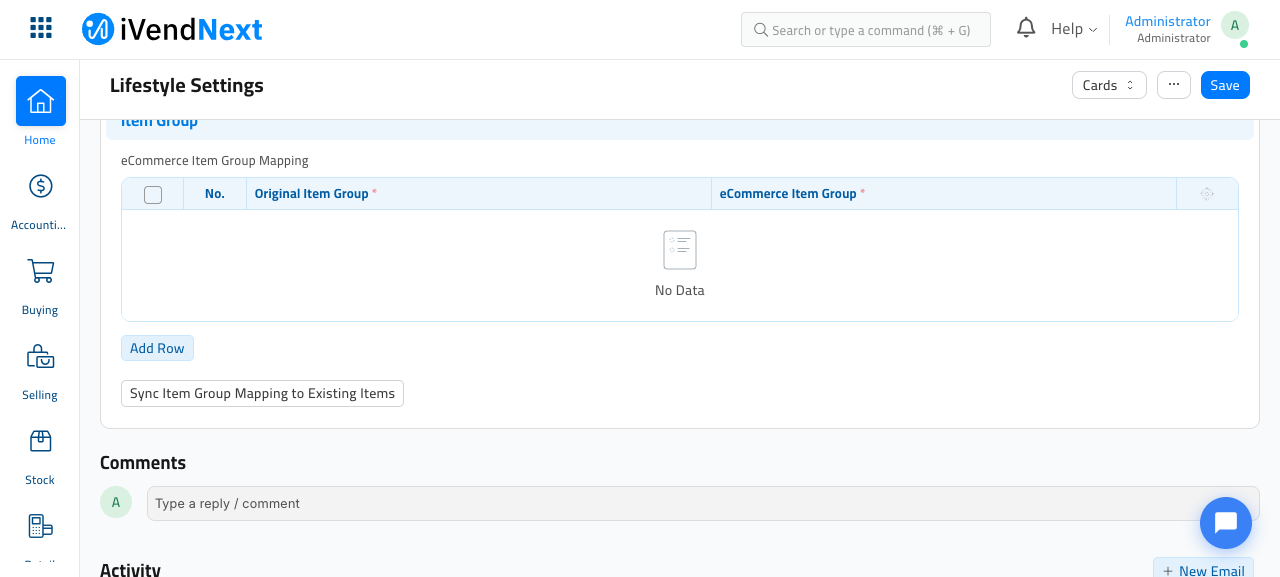Image resolution: width=1280 pixels, height=577 pixels.
Task: Click Add Row button
Action: point(157,348)
